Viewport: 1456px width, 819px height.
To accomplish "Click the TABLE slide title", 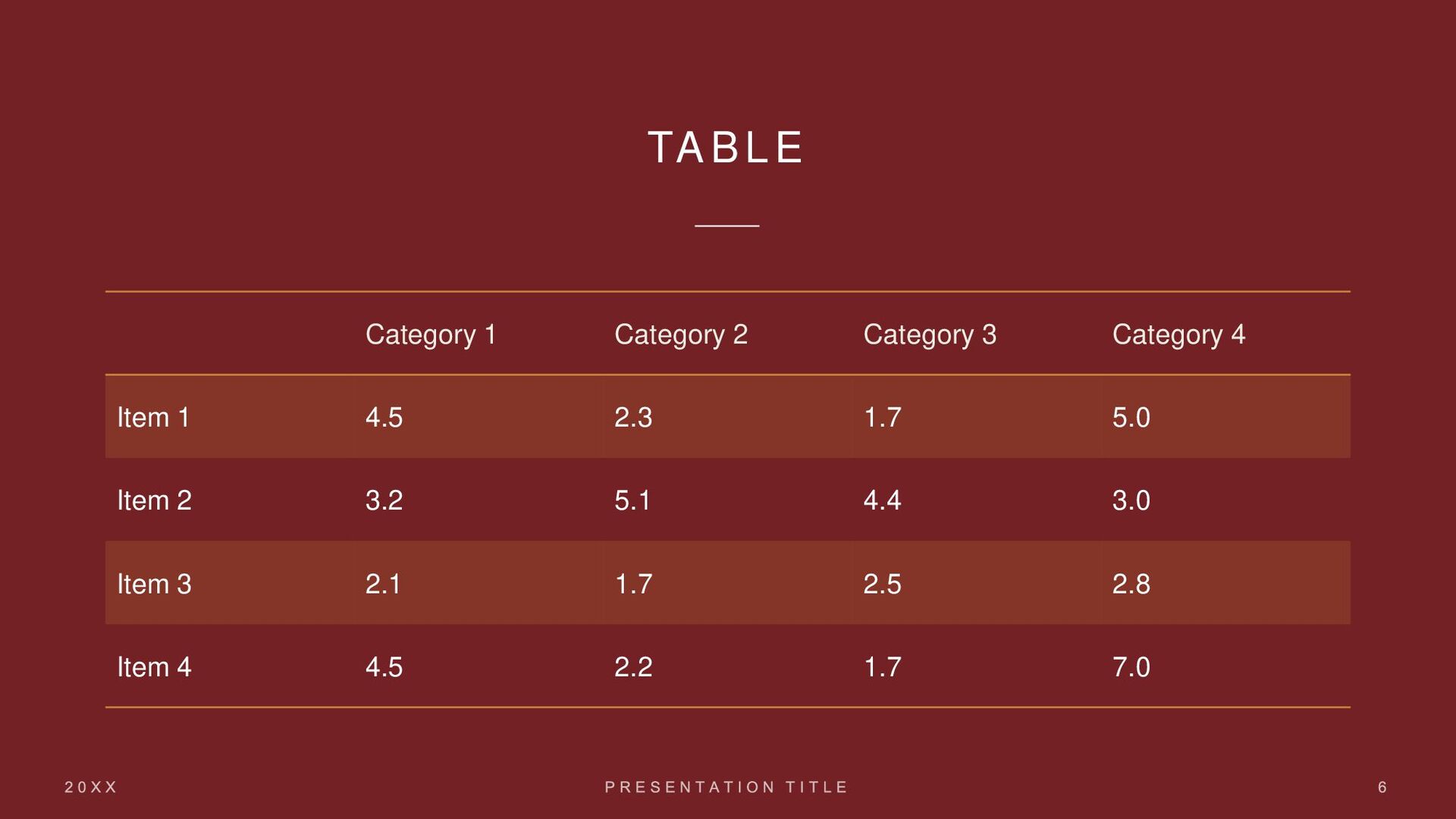I will tap(726, 147).
